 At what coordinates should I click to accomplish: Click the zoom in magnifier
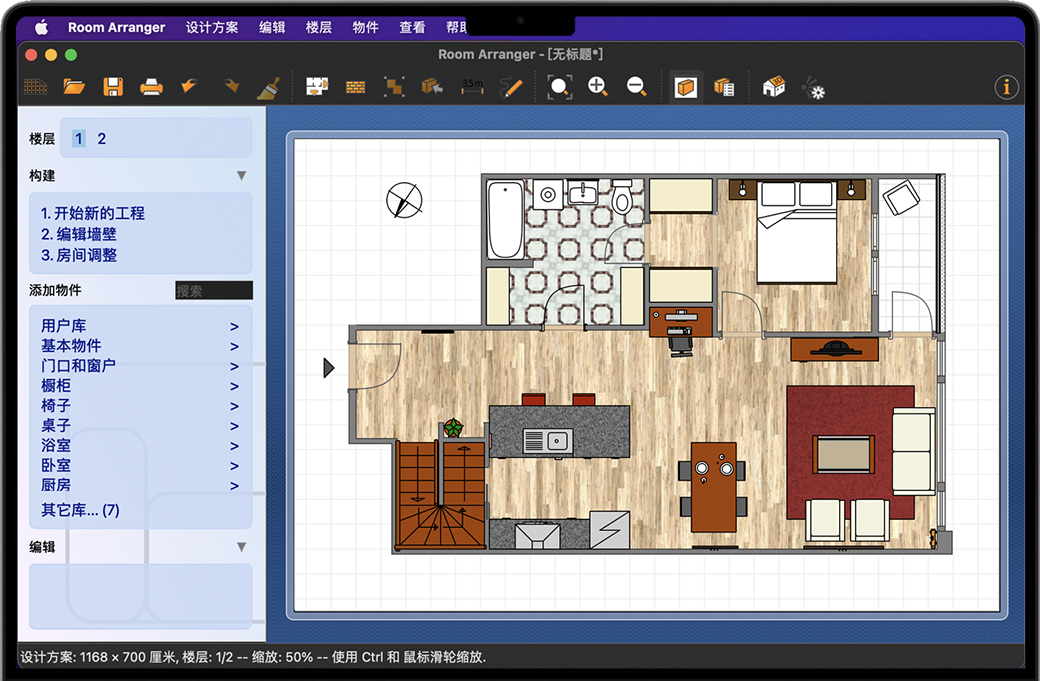pos(598,87)
